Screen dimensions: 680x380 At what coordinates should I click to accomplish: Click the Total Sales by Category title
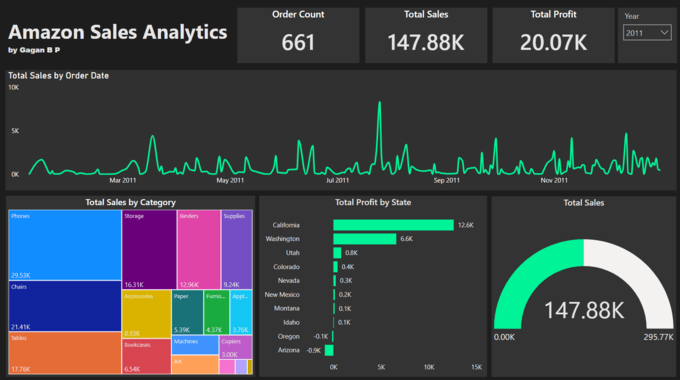131,202
